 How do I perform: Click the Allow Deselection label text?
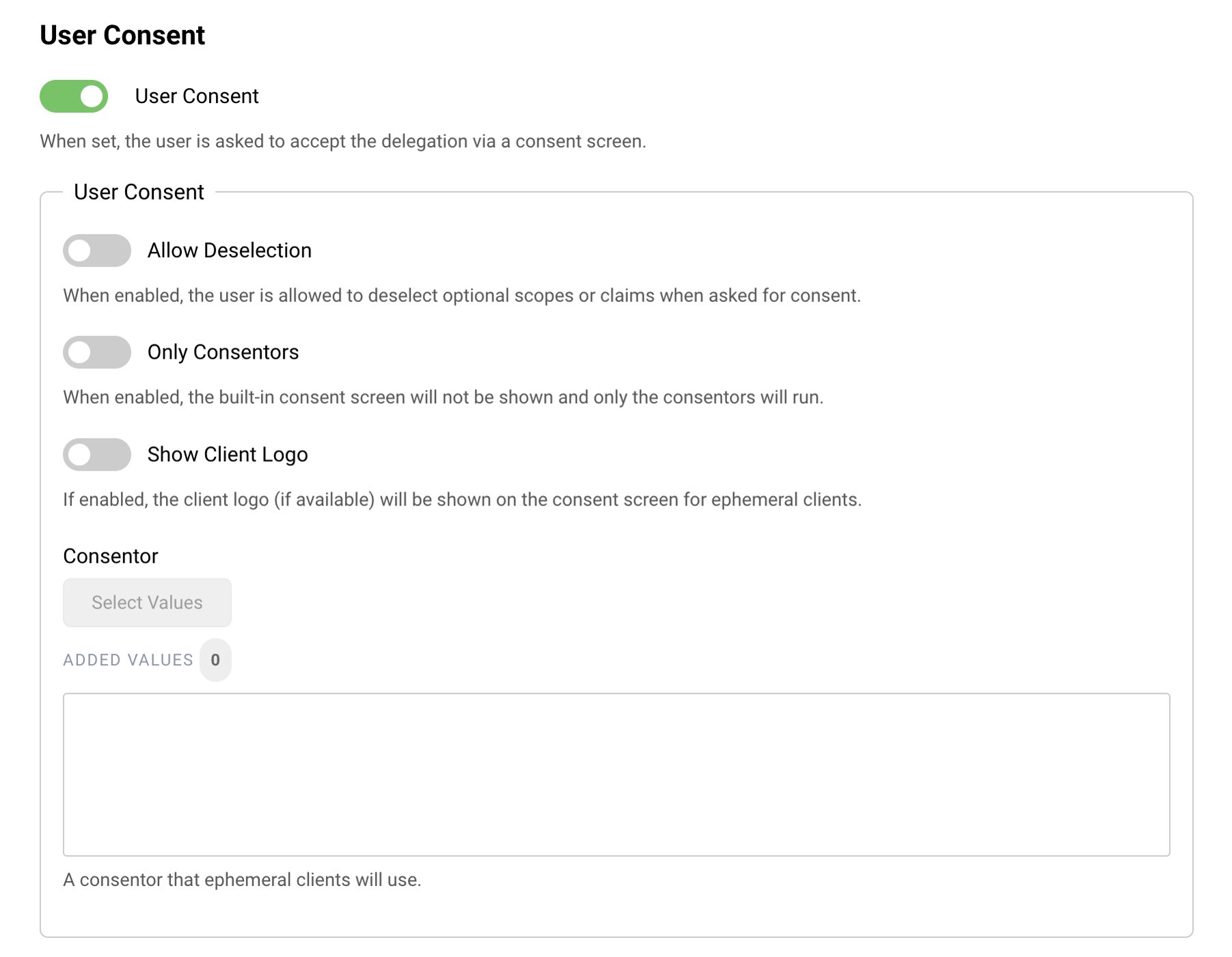(230, 250)
